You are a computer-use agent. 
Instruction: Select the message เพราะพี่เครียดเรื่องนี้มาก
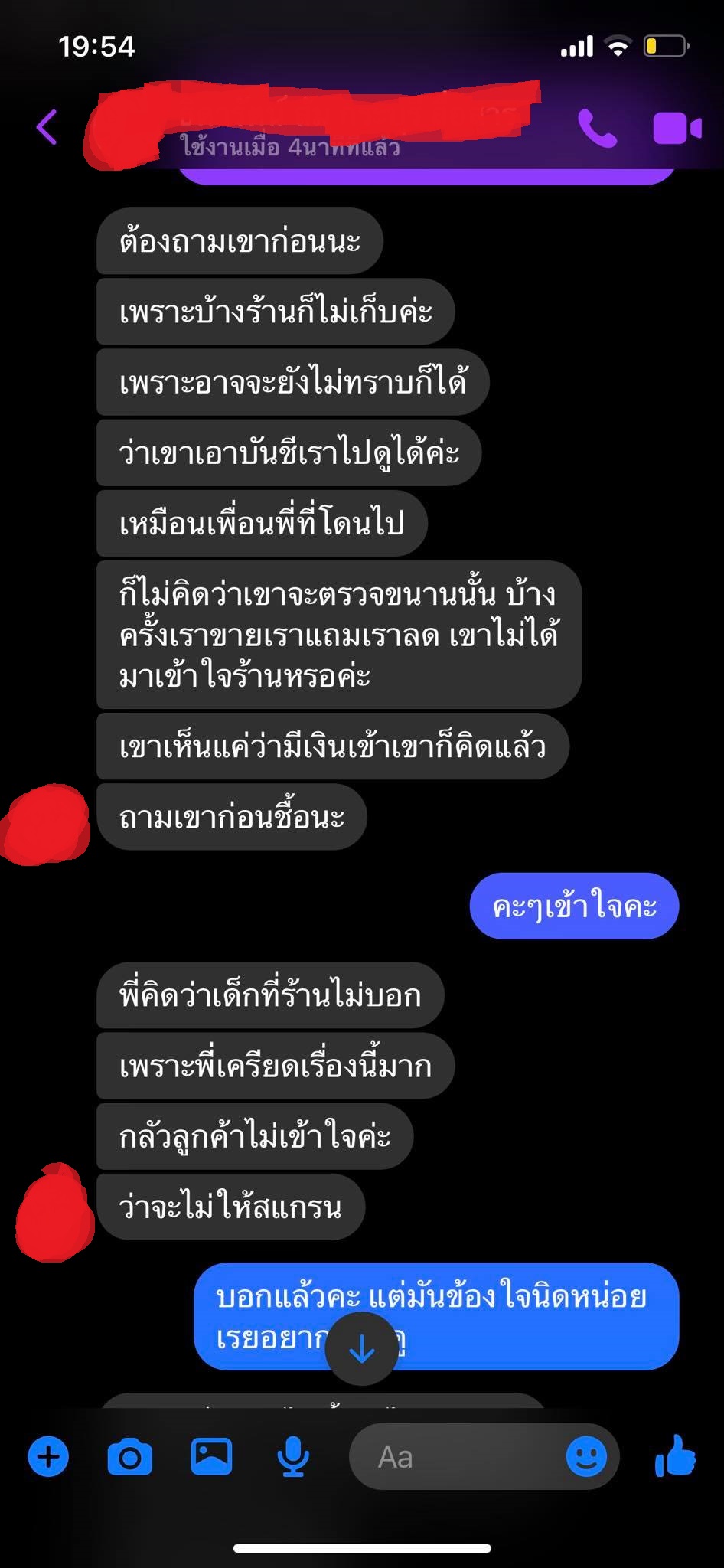coord(276,1066)
